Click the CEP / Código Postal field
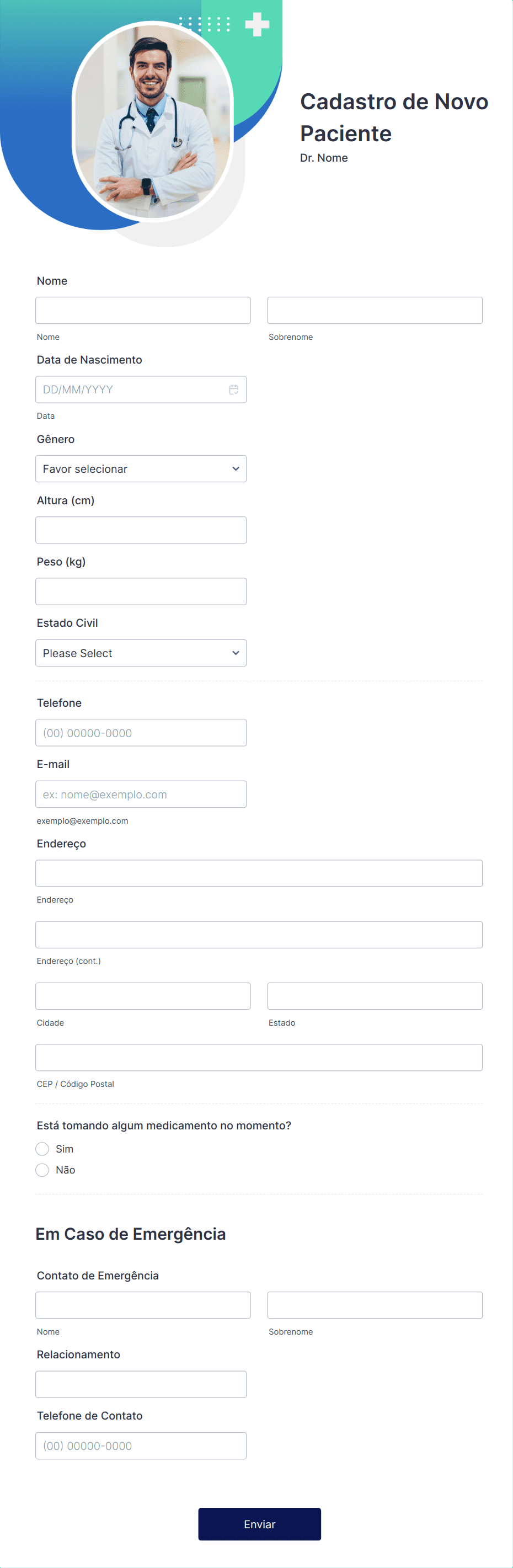Viewport: 513px width, 1568px height. [x=259, y=1057]
